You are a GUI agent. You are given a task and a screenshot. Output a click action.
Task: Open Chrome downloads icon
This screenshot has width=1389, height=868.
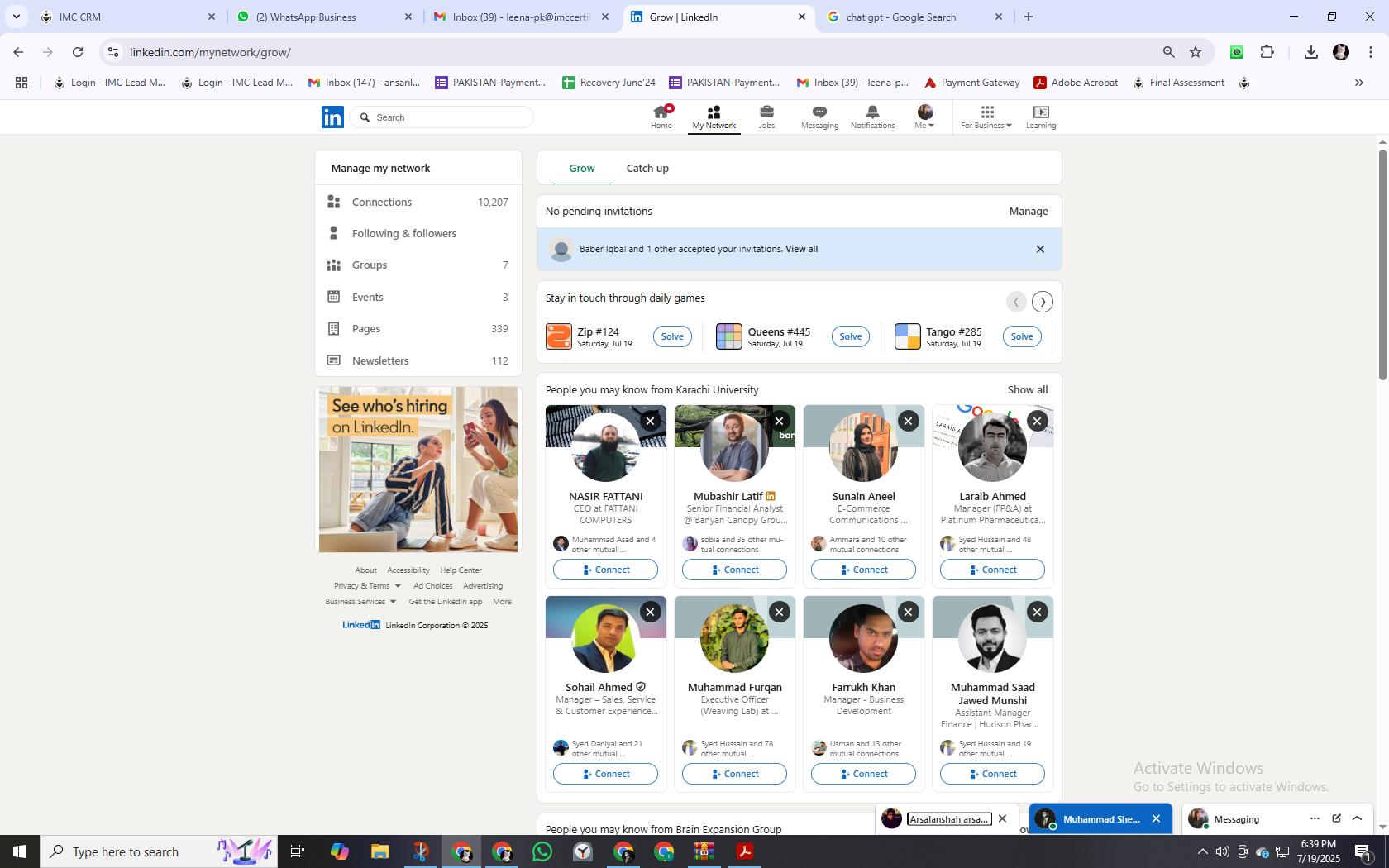click(x=1310, y=52)
